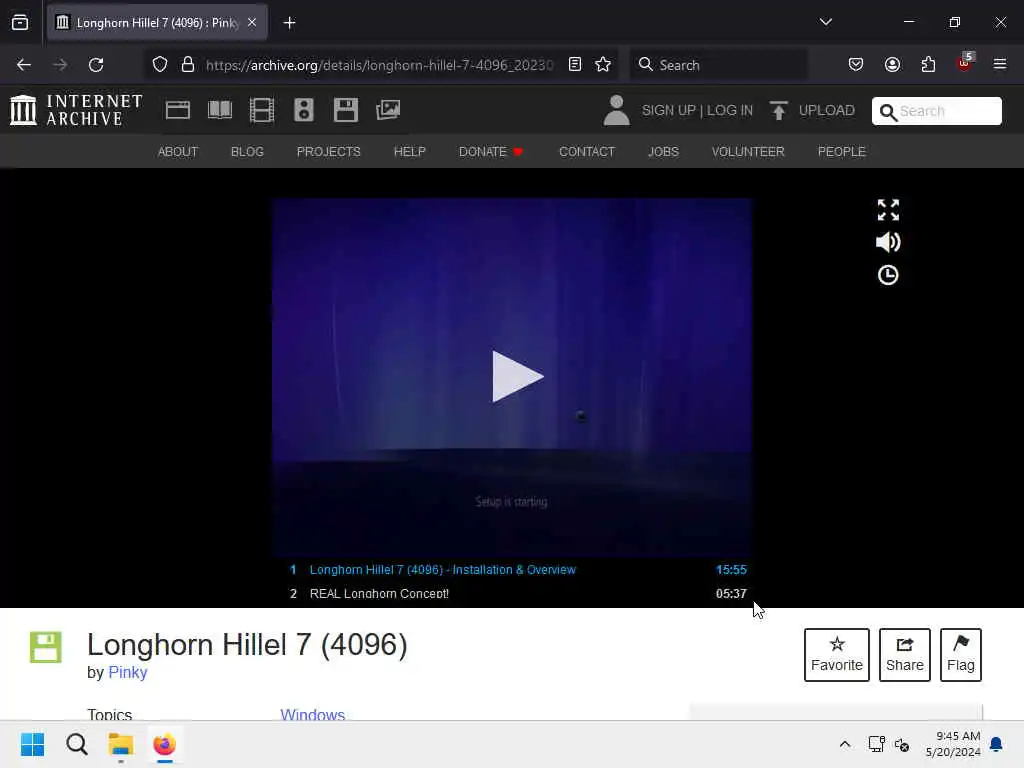1024x768 pixels.
Task: Open the CONTACT menu item
Action: [586, 152]
